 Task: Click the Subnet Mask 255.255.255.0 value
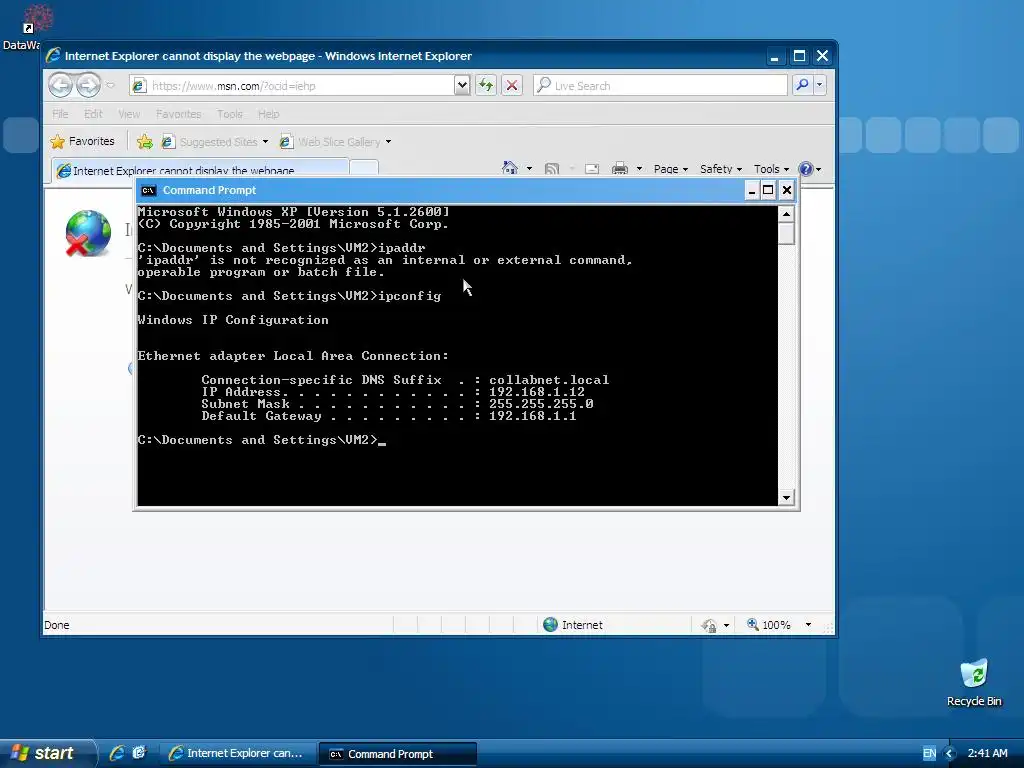pyautogui.click(x=541, y=404)
